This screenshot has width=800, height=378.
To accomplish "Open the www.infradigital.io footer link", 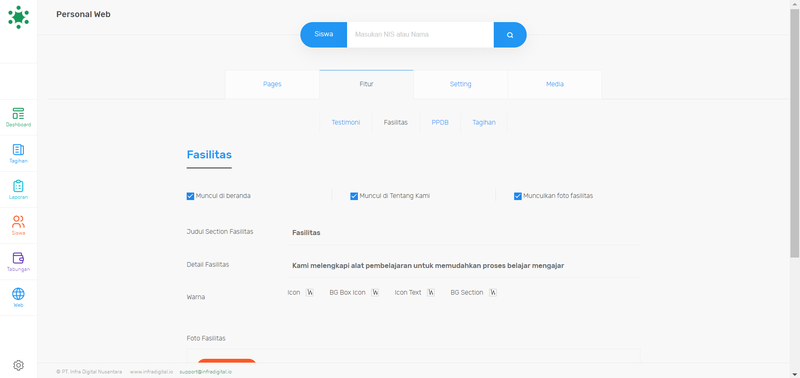I will 151,372.
